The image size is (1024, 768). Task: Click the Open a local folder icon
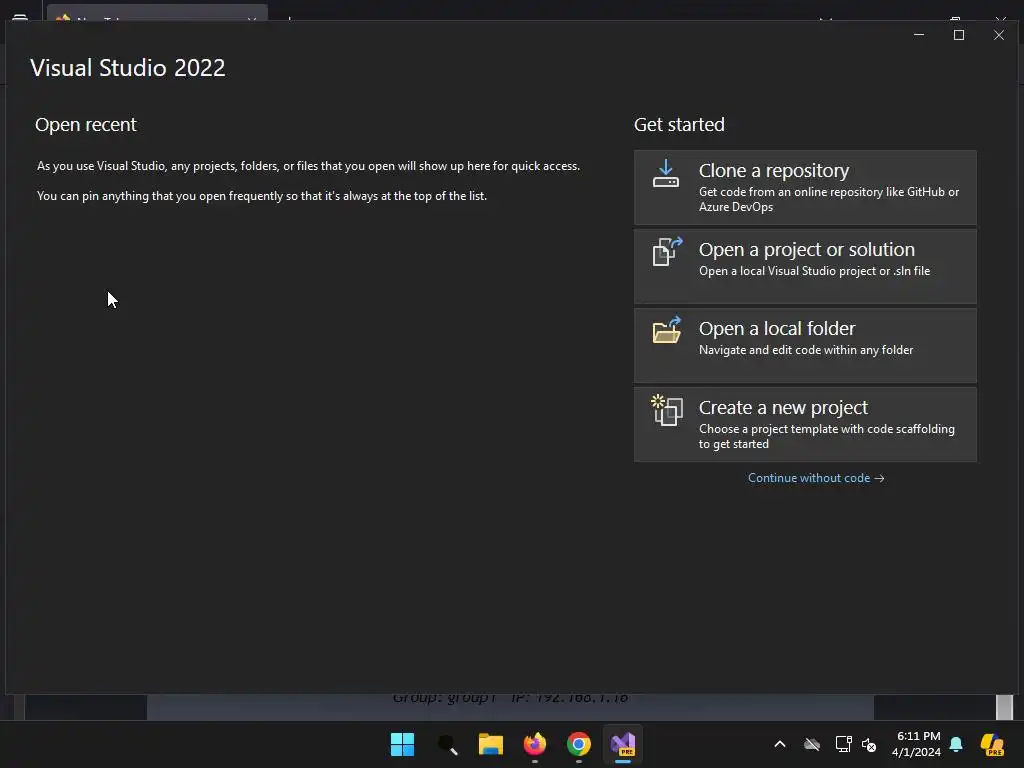[667, 330]
